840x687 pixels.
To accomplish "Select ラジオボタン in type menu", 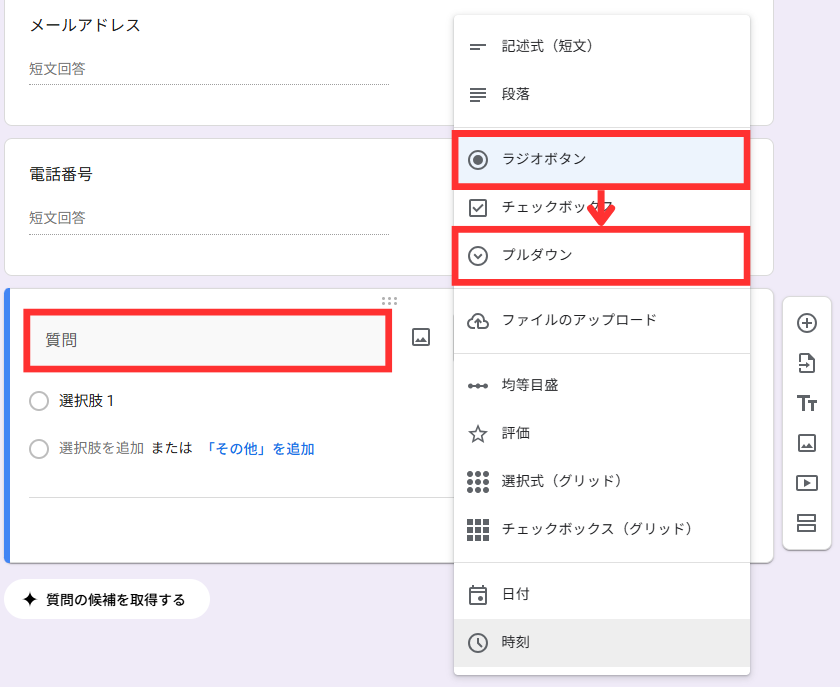I will coord(602,159).
